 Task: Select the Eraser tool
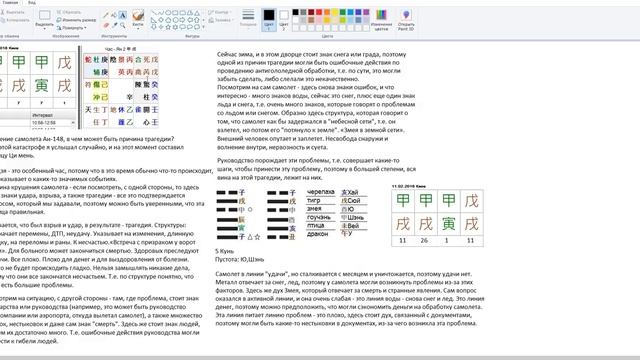coord(106,25)
